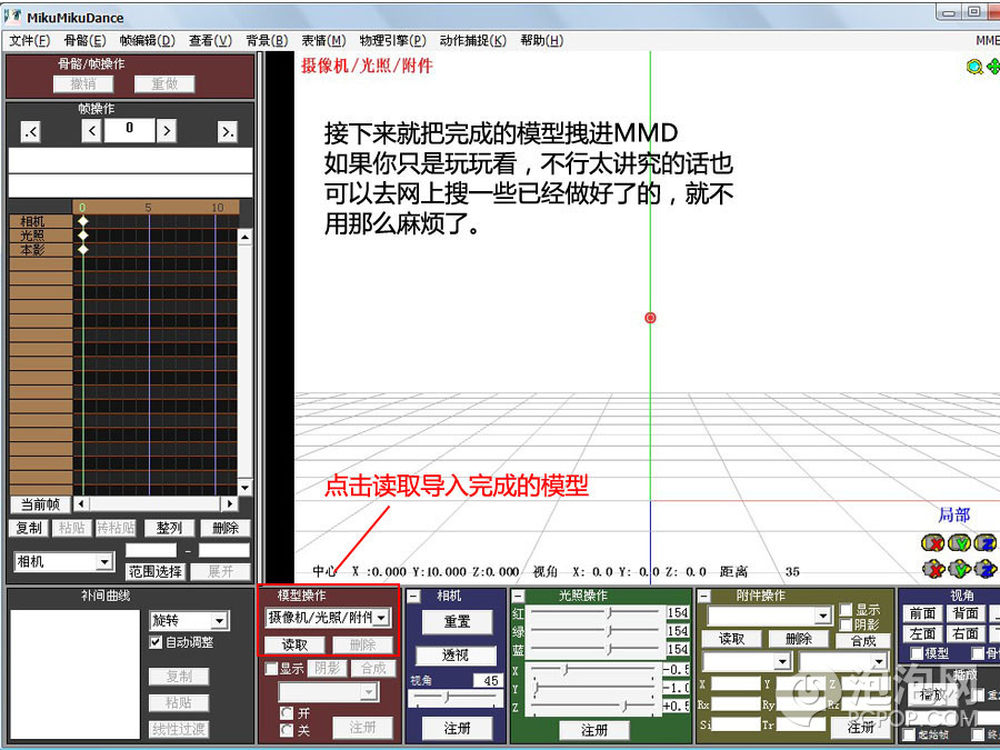Click the timeline vertical scrollbar down arrow
Viewport: 1000px width, 750px height.
click(x=245, y=489)
